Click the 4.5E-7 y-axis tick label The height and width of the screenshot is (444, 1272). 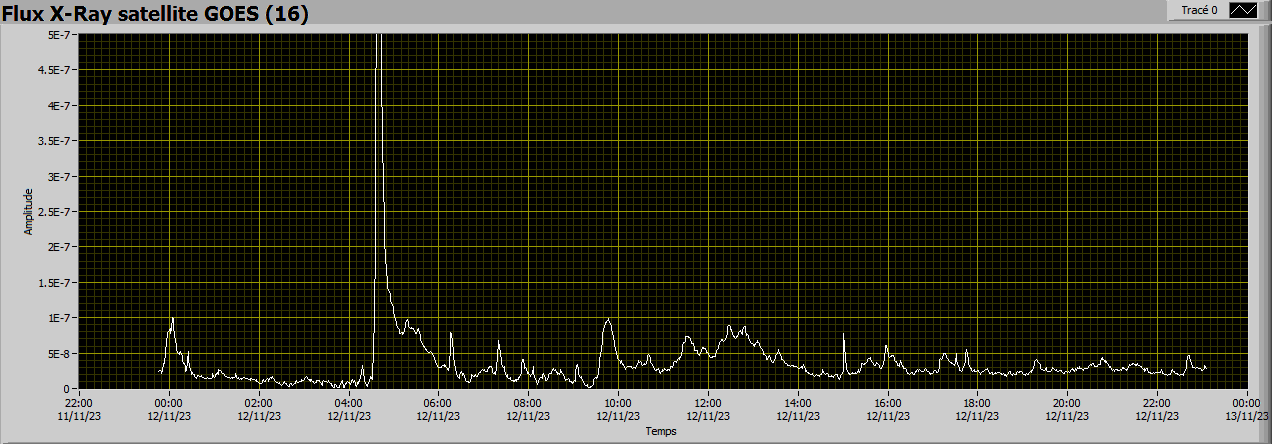57,70
